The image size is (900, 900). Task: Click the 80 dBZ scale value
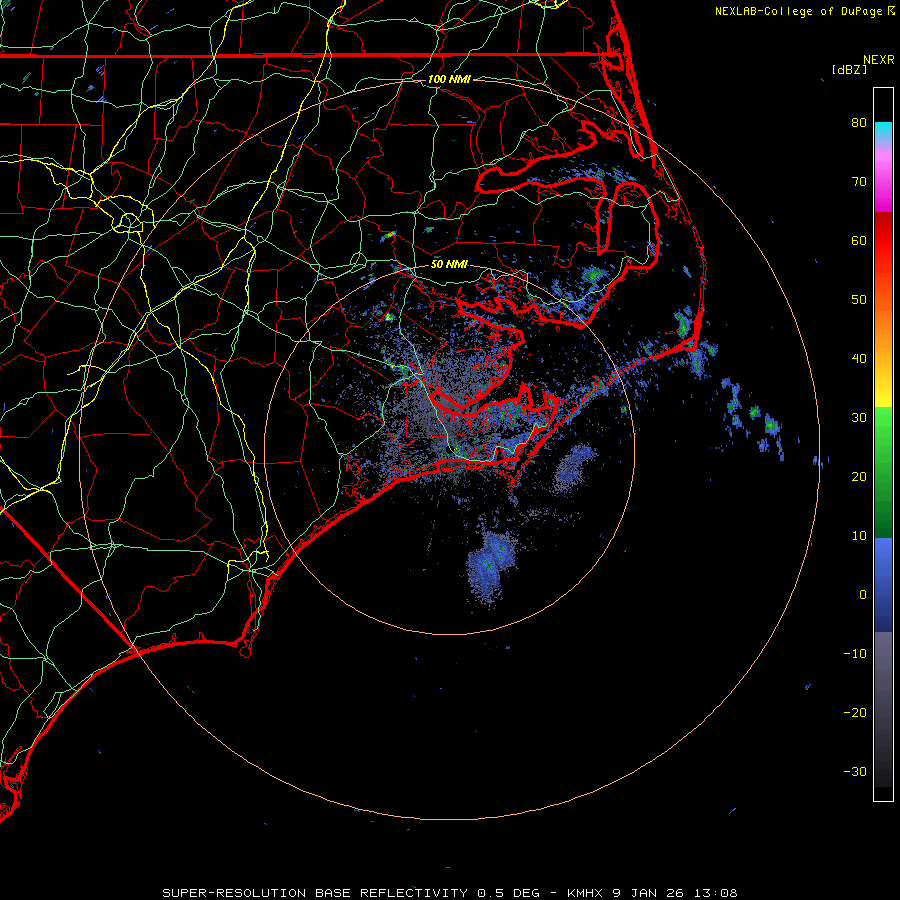(859, 122)
